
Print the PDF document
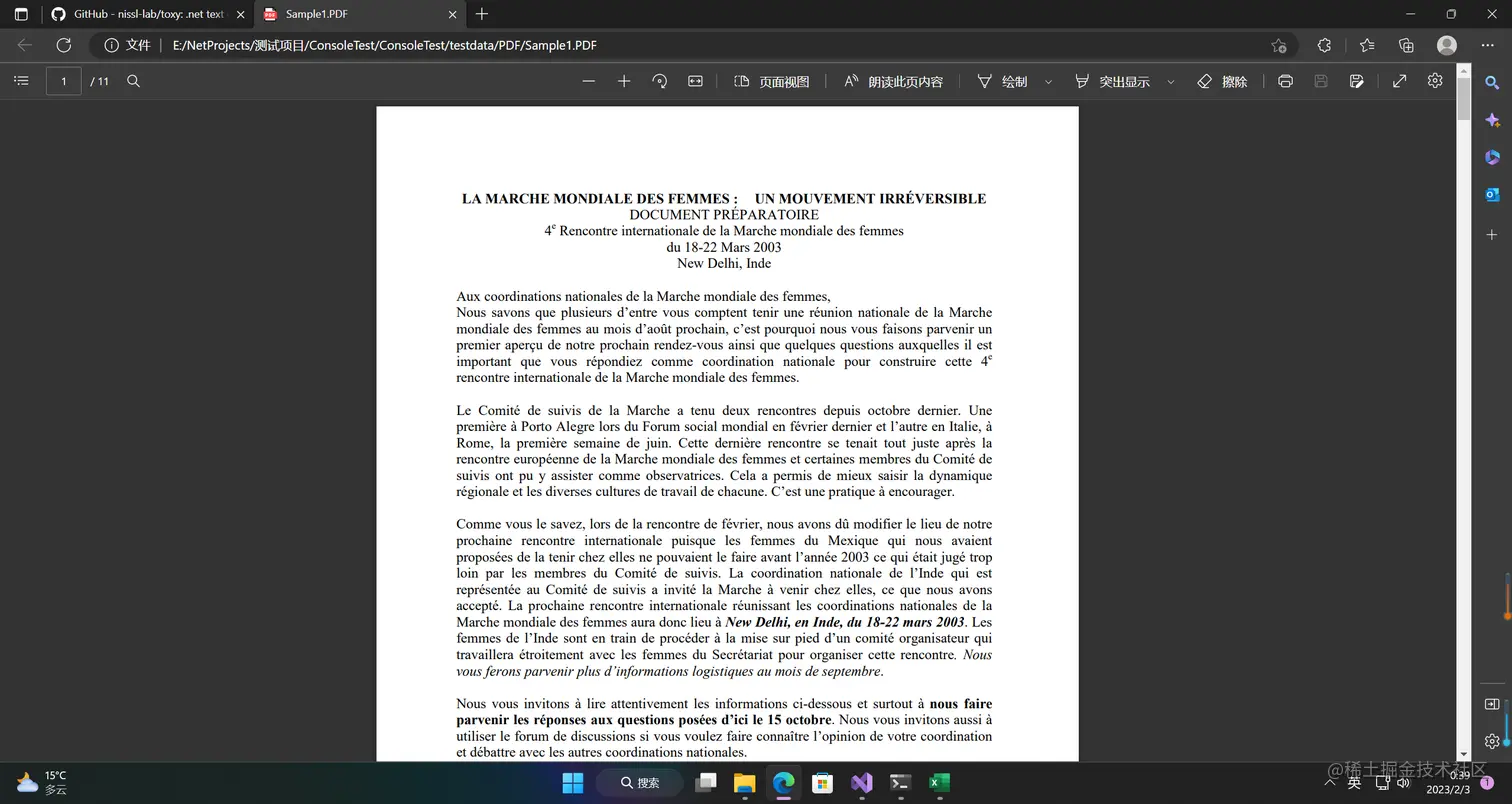(x=1285, y=81)
